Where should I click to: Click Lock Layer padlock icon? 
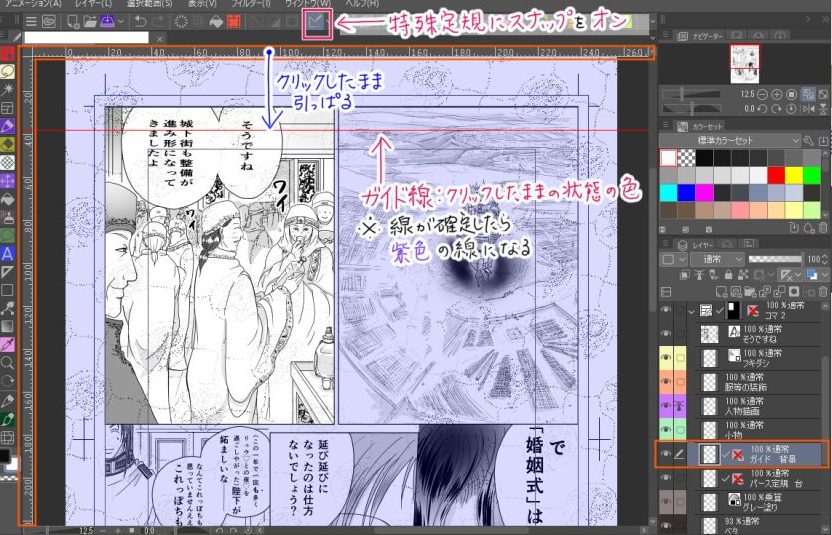728,274
